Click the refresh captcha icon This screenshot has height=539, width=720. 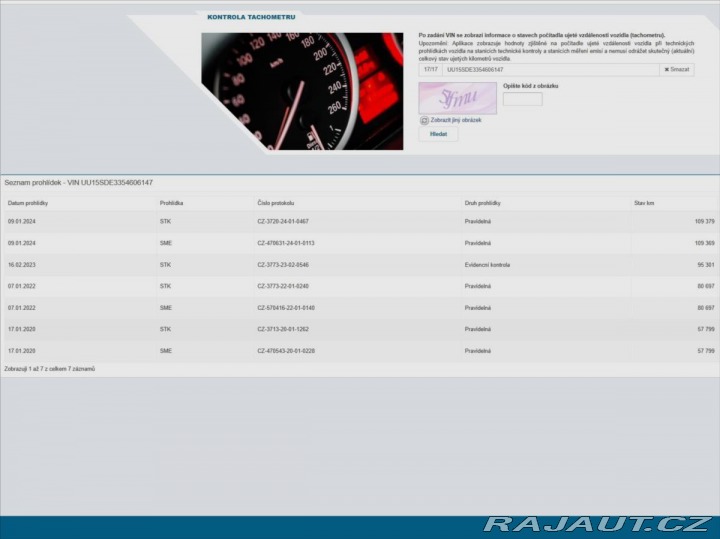pyautogui.click(x=424, y=120)
